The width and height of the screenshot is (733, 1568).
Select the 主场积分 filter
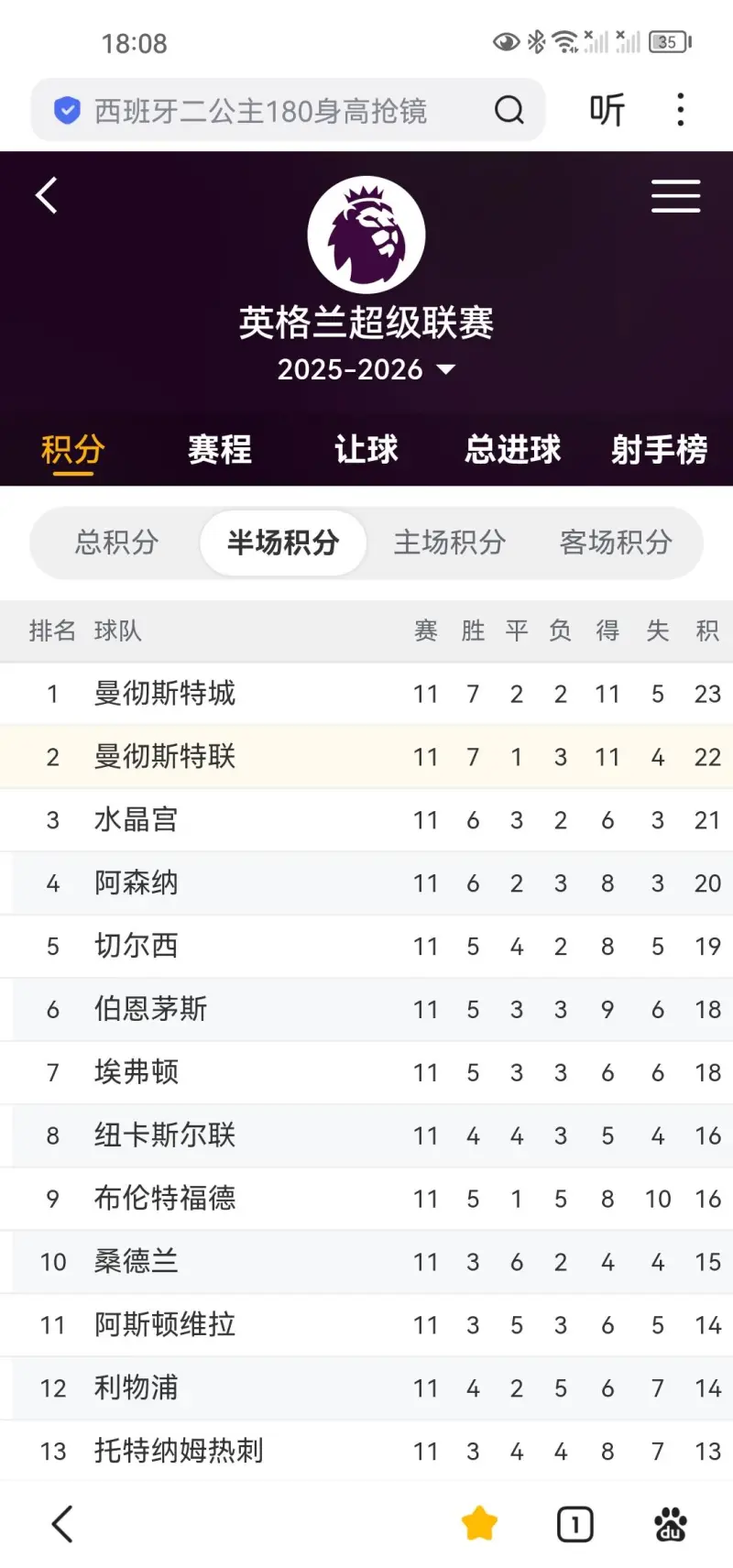click(x=449, y=543)
